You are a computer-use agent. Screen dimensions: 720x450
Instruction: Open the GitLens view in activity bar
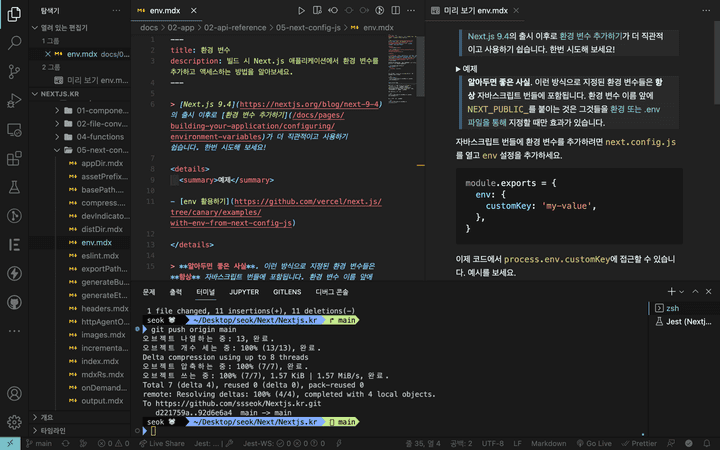click(x=14, y=216)
